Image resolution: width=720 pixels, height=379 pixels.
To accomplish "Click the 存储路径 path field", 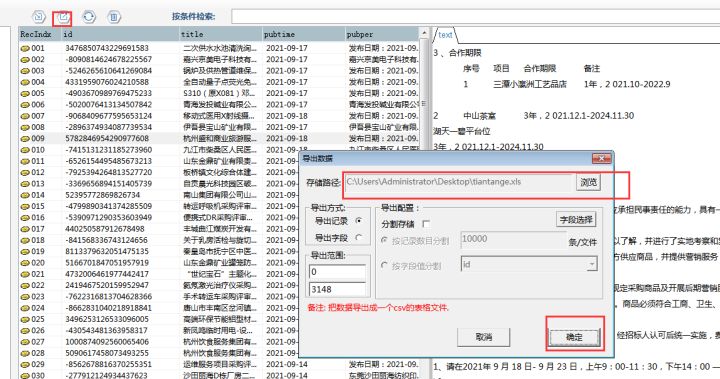I will point(459,182).
